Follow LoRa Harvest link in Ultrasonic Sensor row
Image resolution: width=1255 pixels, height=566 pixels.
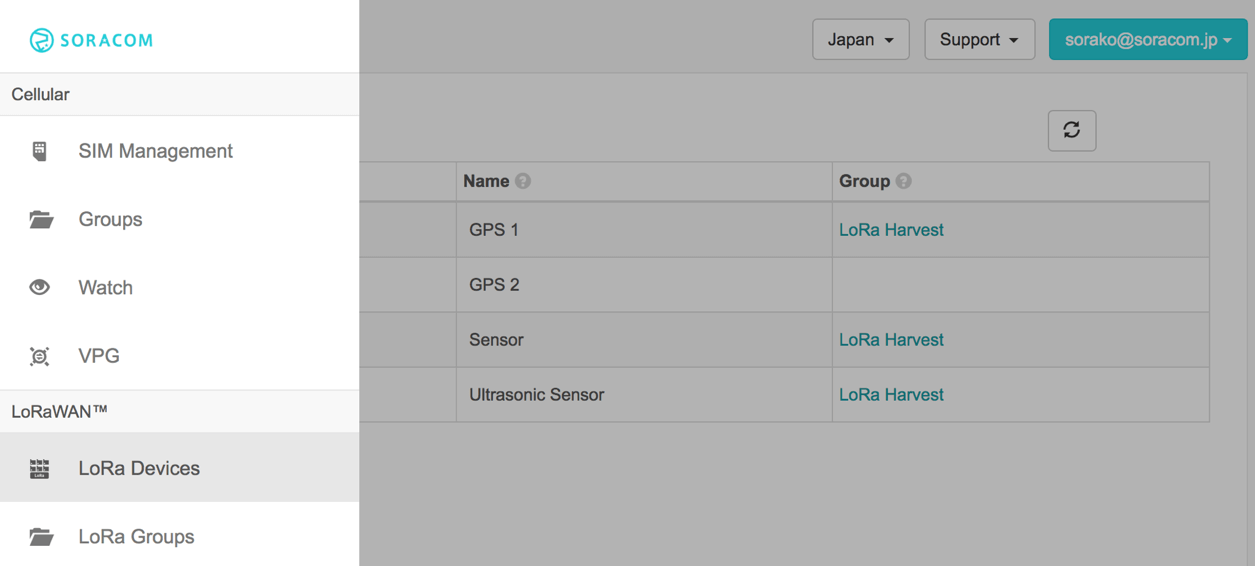pos(891,395)
